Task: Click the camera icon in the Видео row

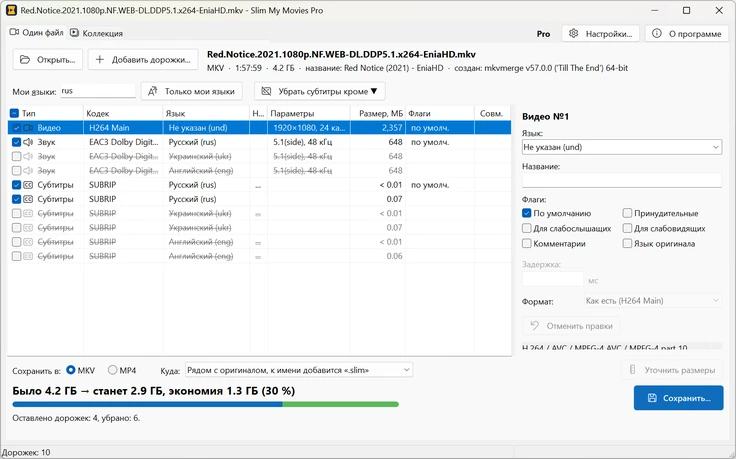Action: [28, 128]
